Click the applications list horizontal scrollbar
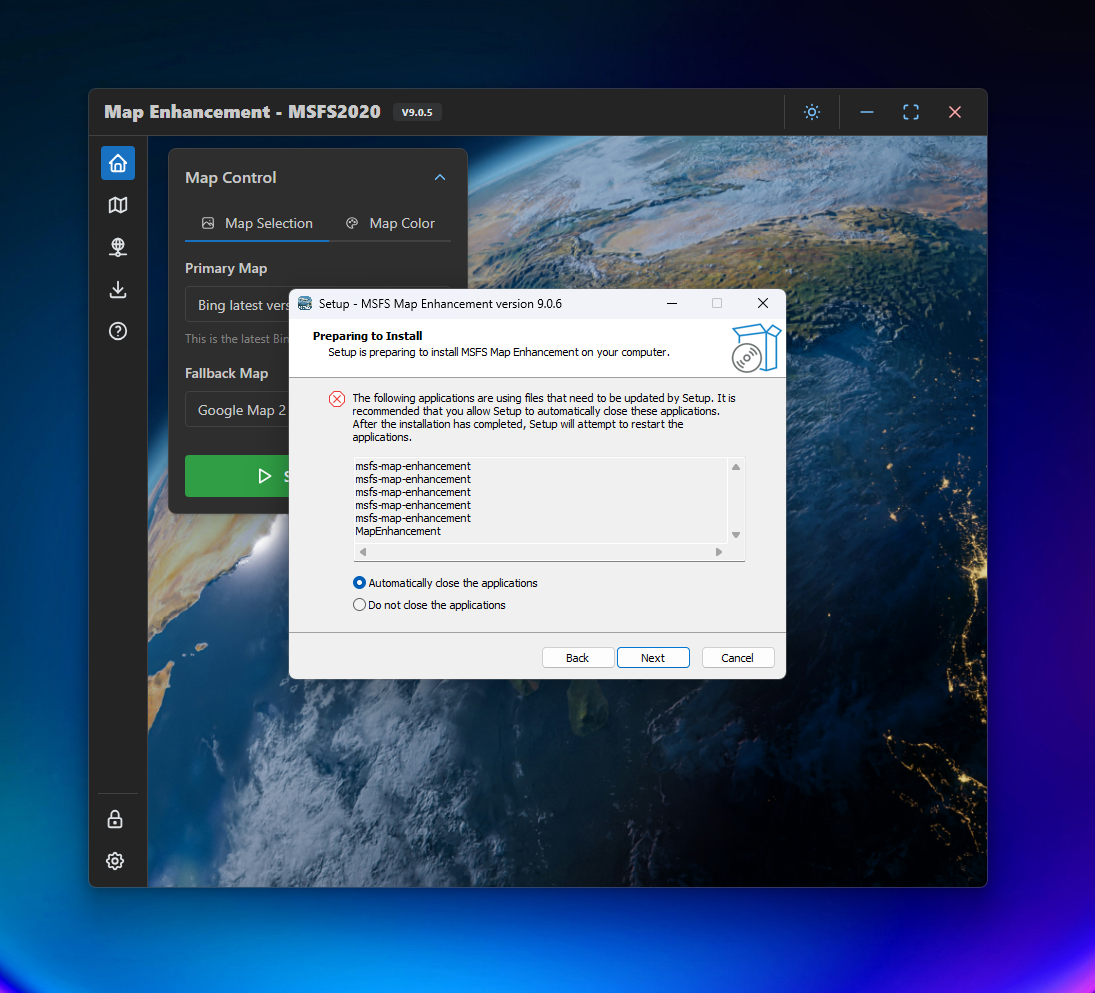The image size is (1095, 993). pyautogui.click(x=540, y=552)
